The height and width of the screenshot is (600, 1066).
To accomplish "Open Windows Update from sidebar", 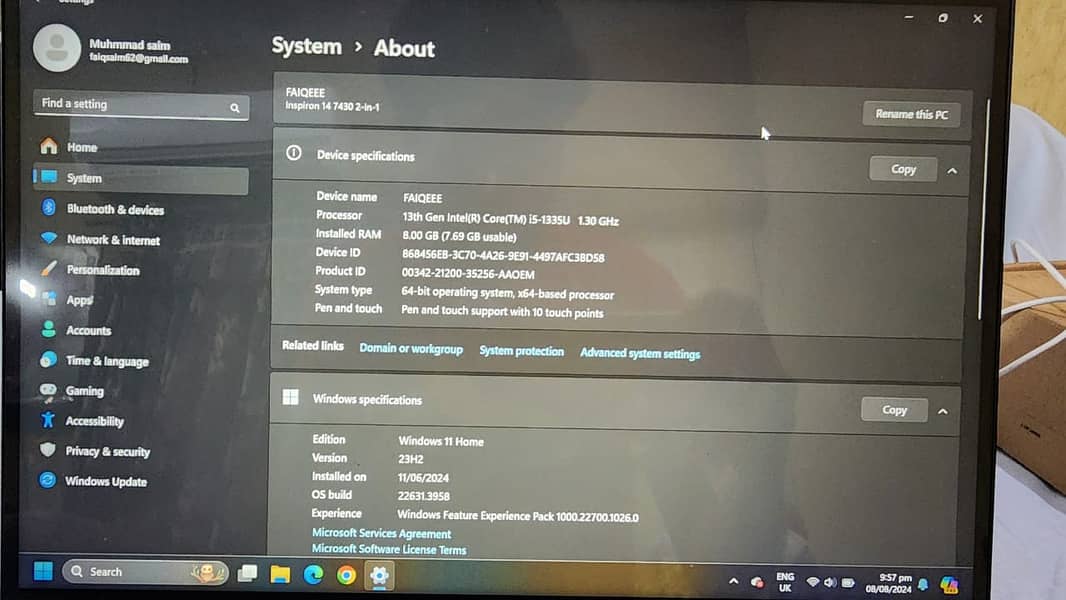I will (105, 481).
